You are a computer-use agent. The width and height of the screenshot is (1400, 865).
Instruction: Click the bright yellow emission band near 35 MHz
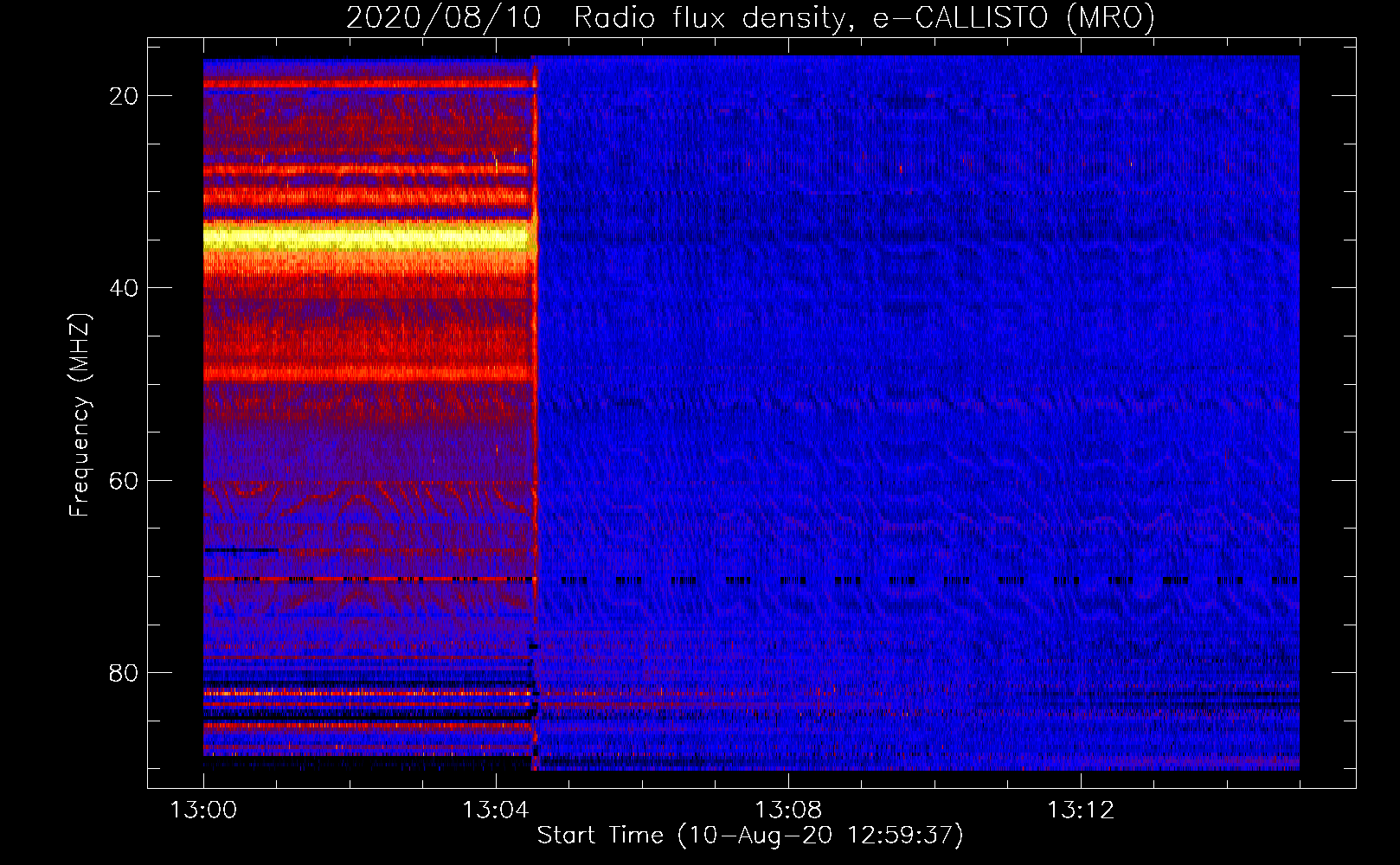click(368, 237)
